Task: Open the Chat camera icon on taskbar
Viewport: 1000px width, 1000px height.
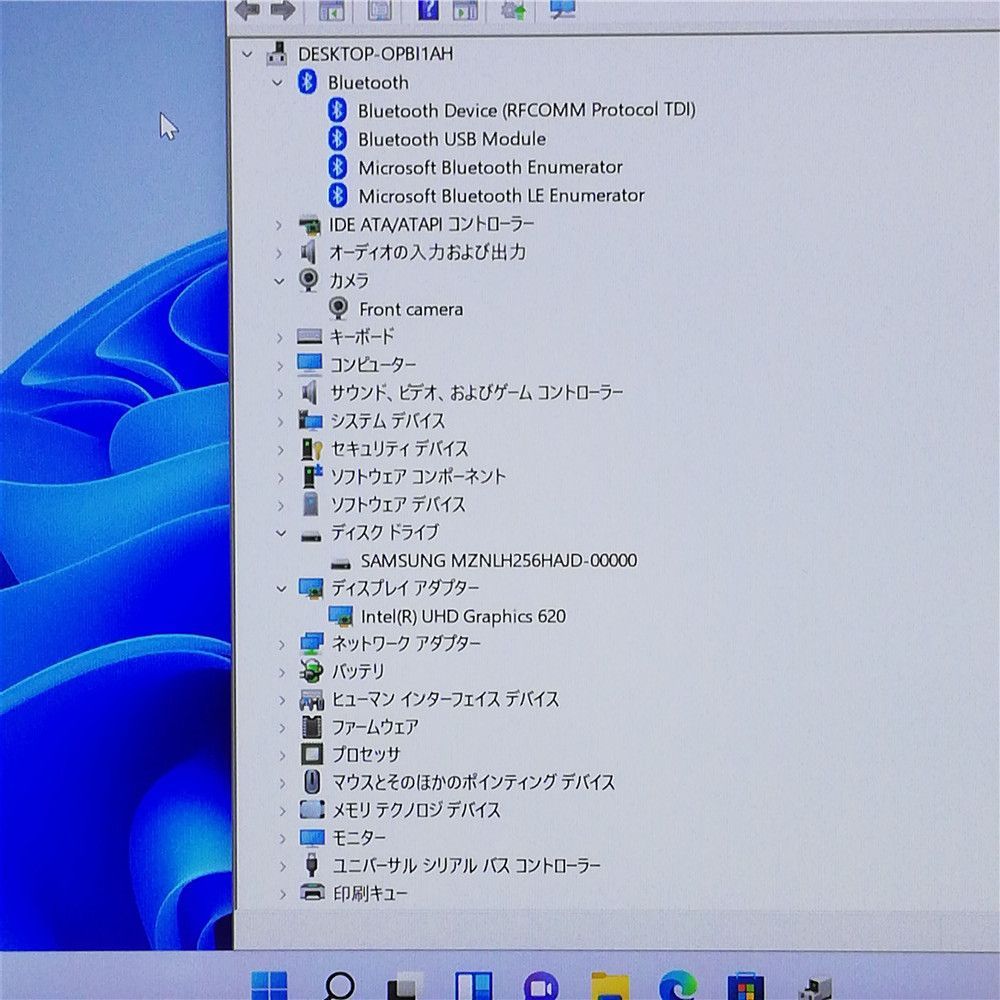Action: tap(541, 986)
